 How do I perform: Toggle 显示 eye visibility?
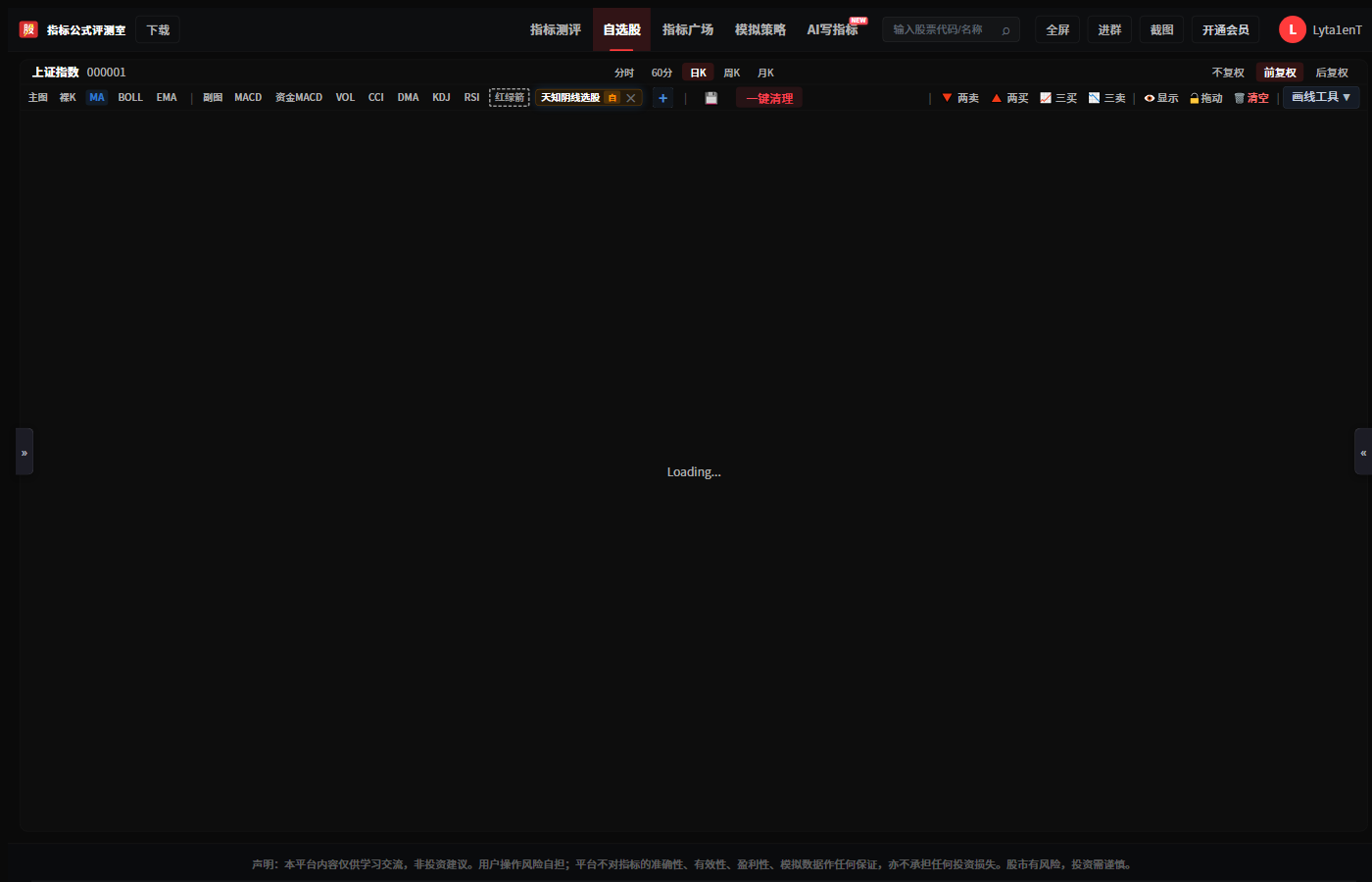(1150, 98)
